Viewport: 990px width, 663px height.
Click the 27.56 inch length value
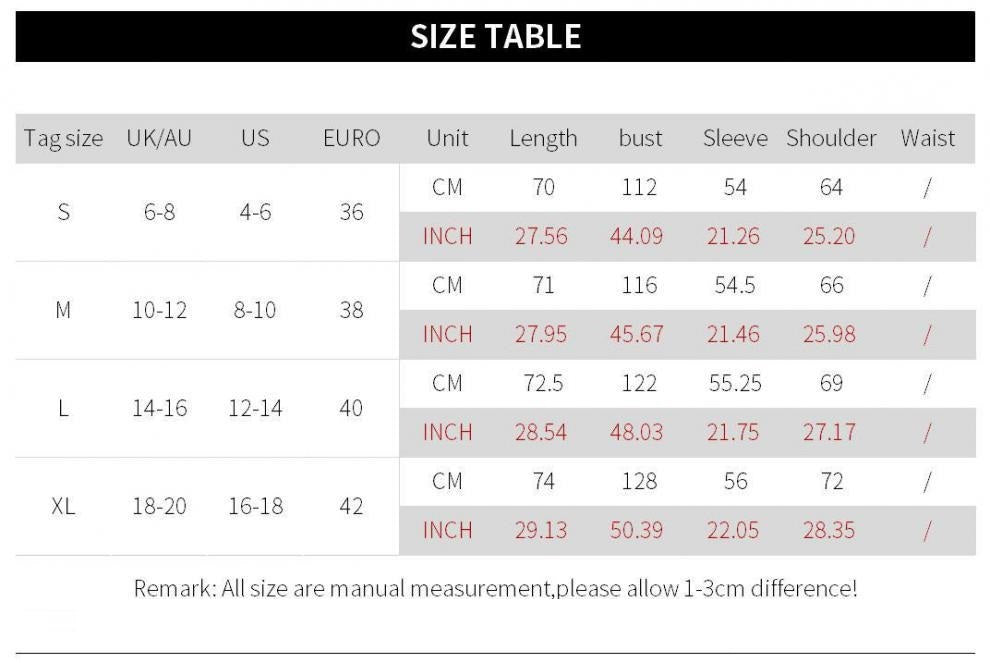541,236
